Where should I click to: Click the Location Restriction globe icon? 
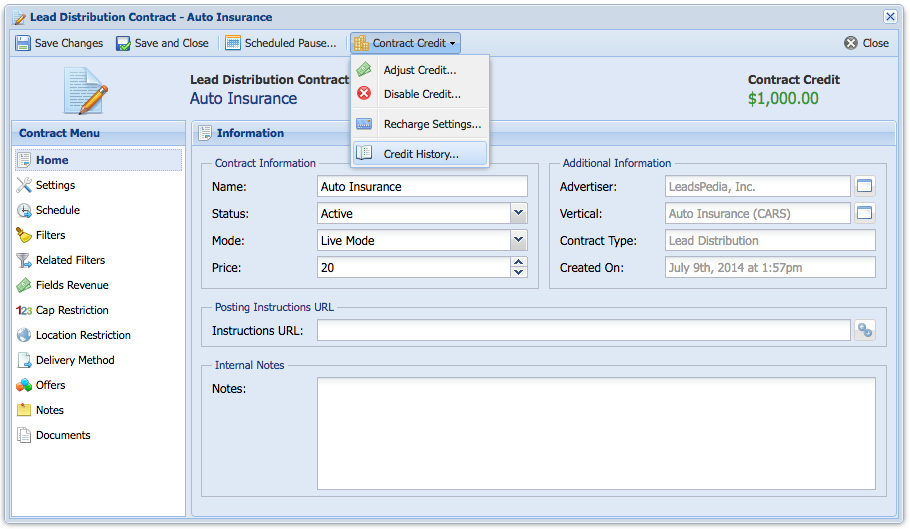click(x=24, y=335)
